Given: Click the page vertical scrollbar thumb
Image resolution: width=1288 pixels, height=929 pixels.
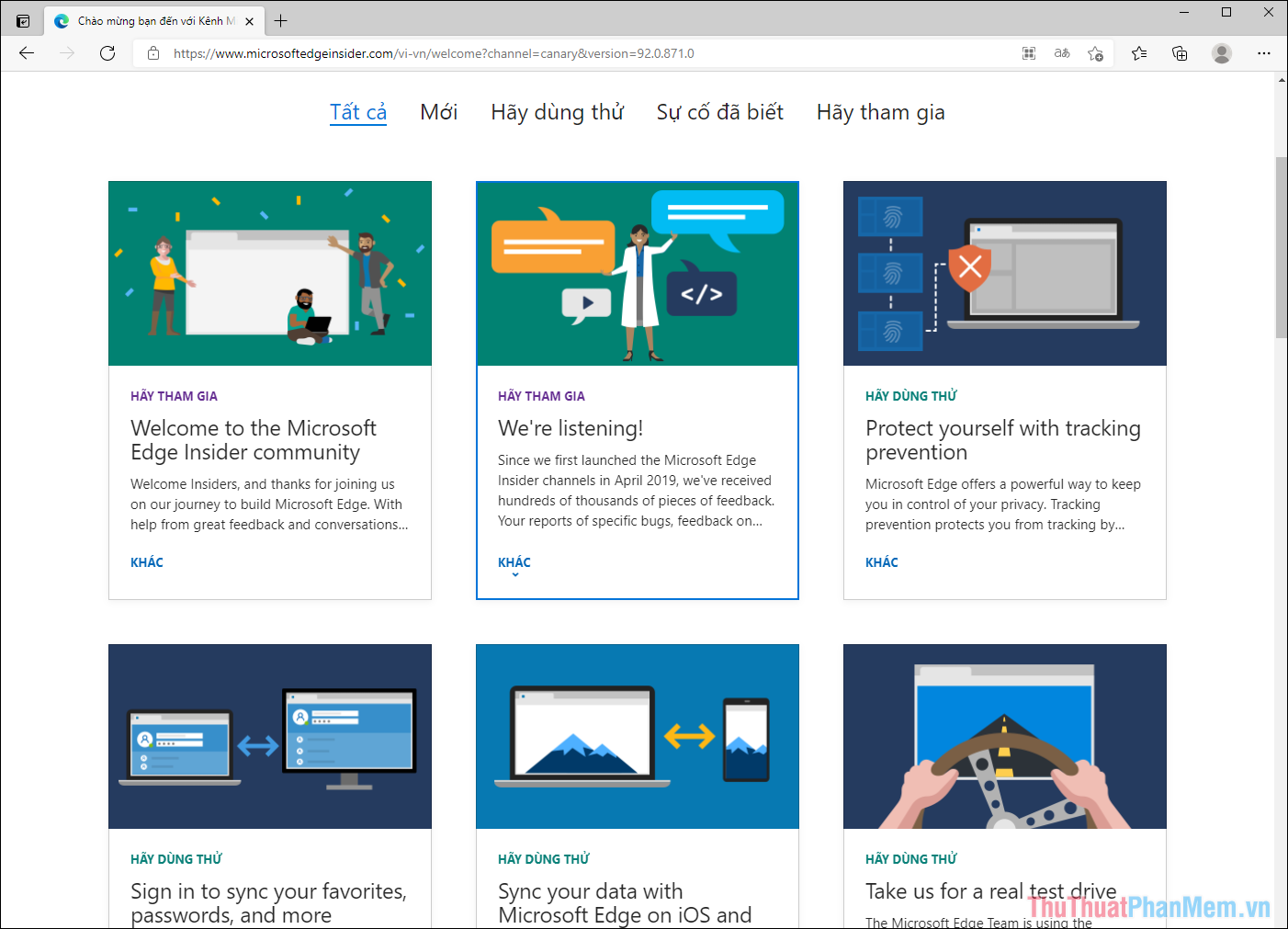Looking at the screenshot, I should coord(1281,248).
